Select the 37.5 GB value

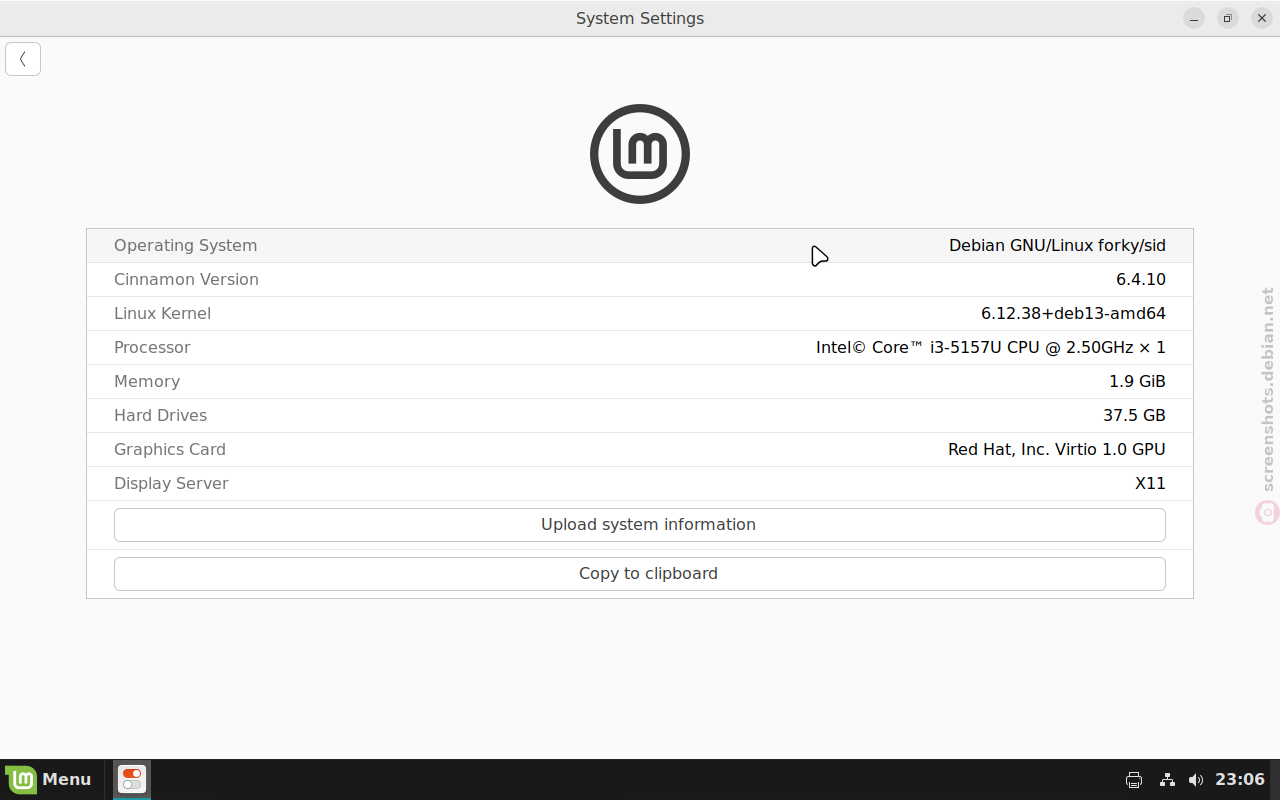(x=1134, y=416)
